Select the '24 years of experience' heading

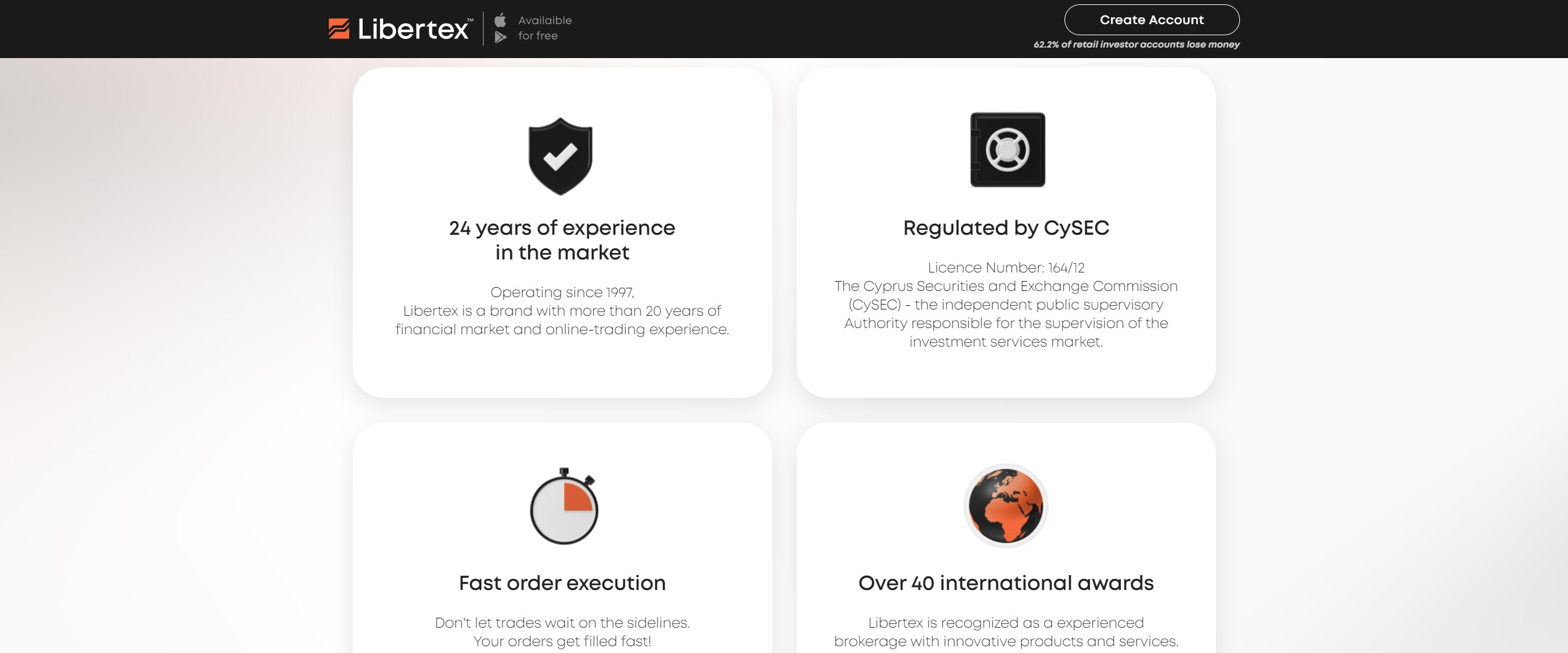tap(562, 240)
